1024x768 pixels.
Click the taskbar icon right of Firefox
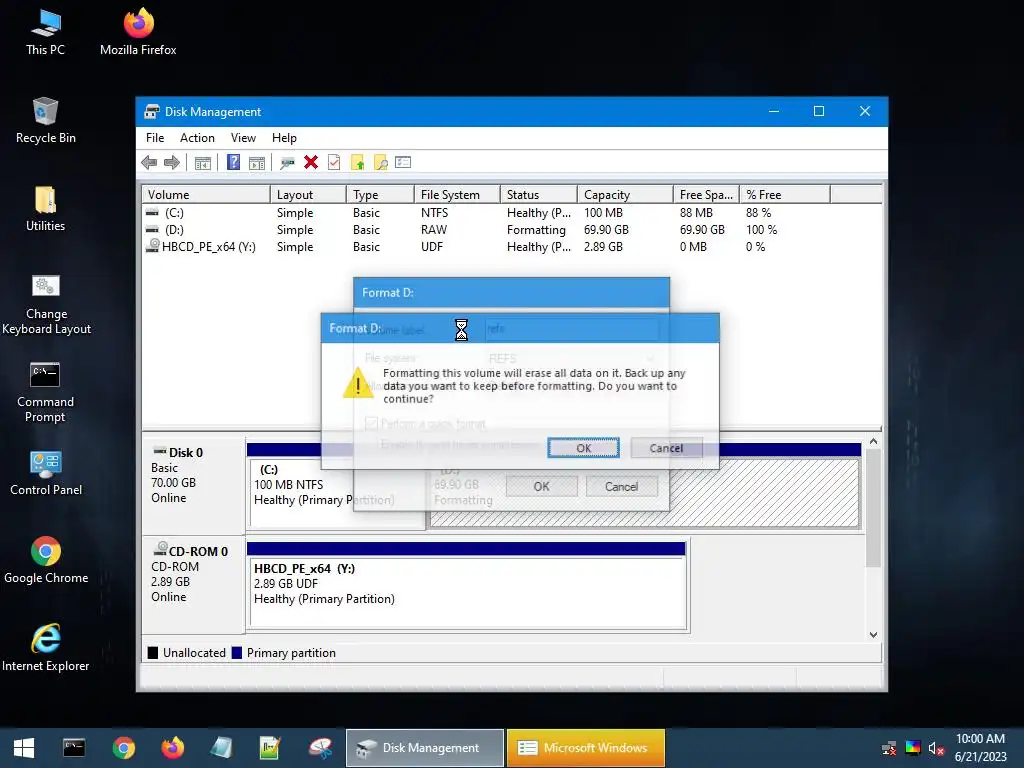(x=221, y=748)
